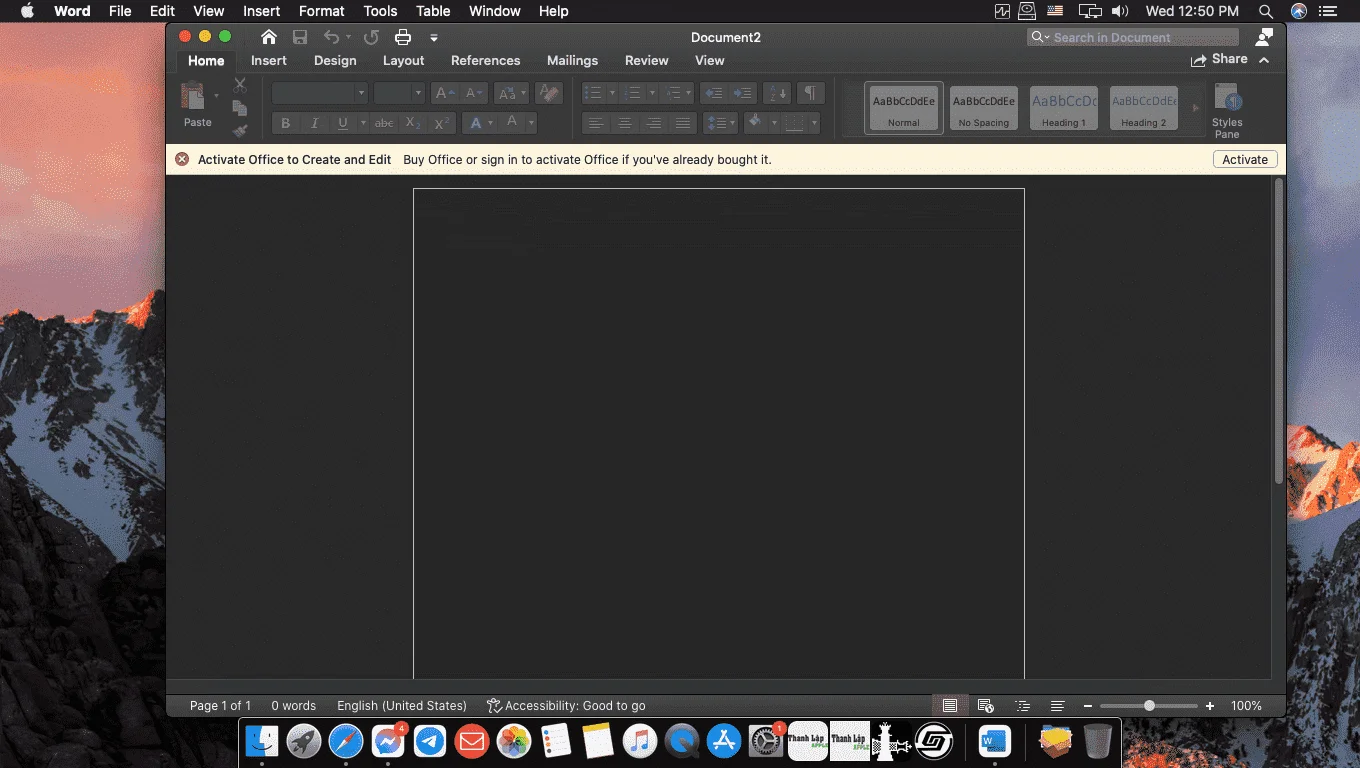Decrease paragraph indent

pos(713,93)
